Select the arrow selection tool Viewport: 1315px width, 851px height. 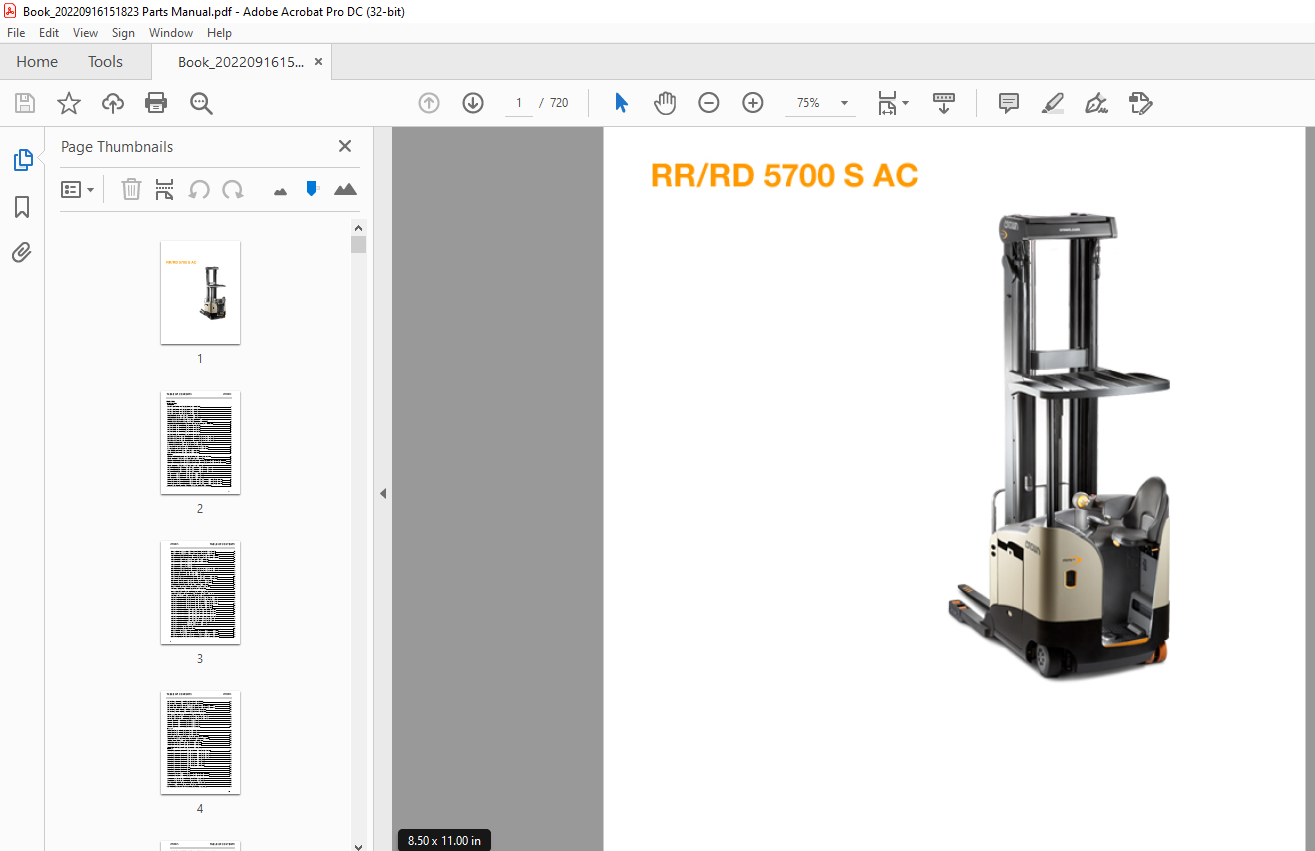[621, 103]
